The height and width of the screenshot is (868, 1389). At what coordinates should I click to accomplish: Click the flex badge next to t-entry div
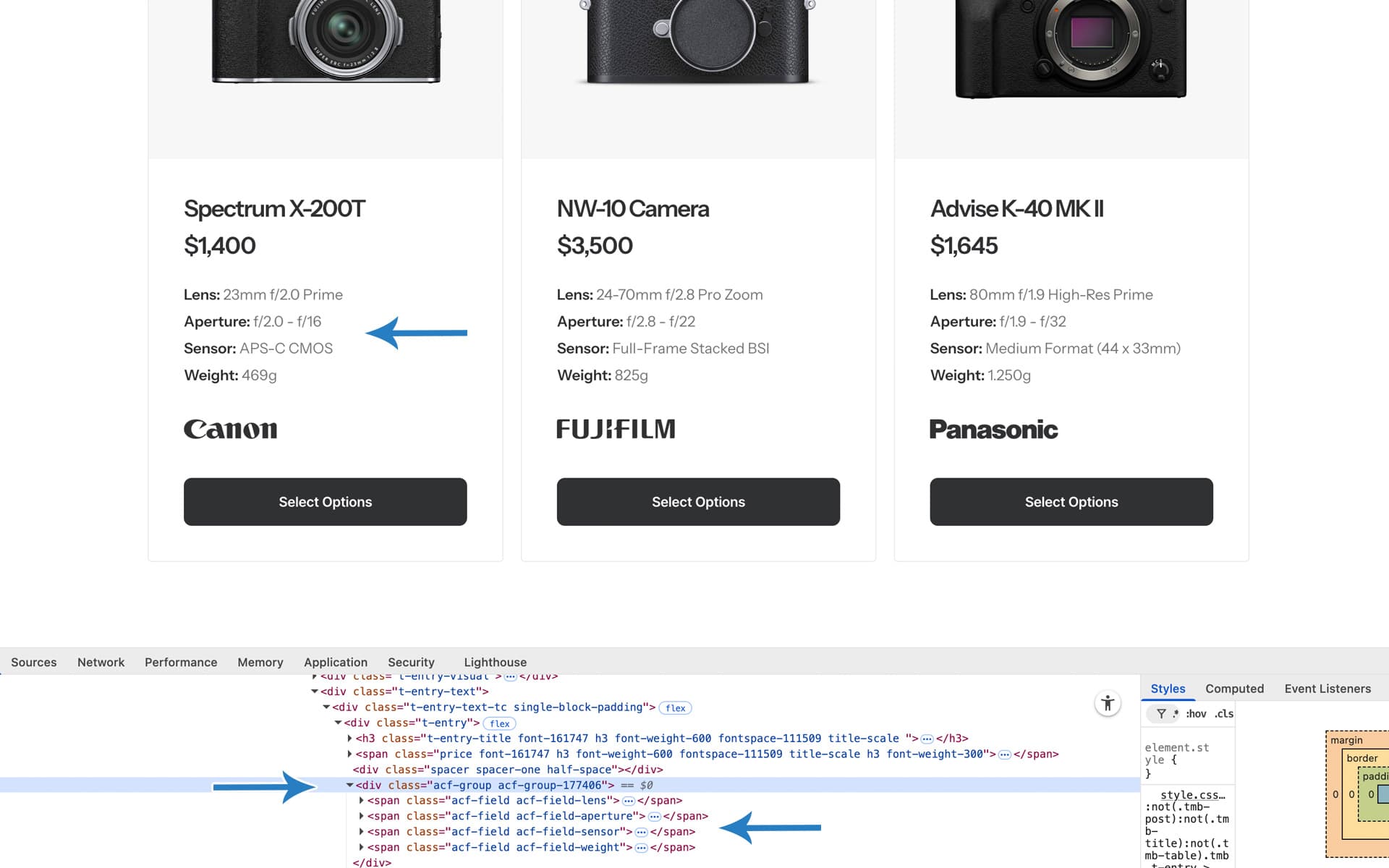[499, 723]
